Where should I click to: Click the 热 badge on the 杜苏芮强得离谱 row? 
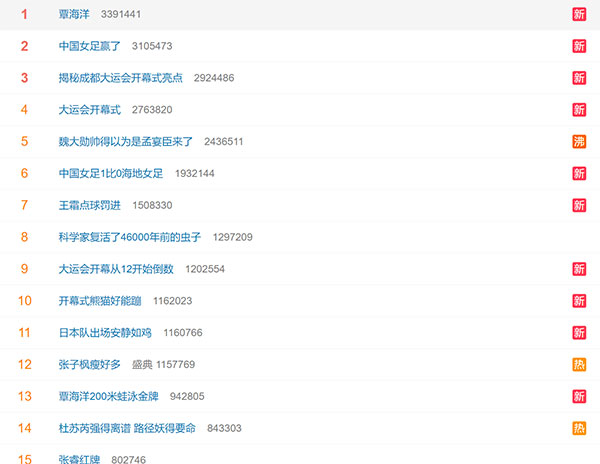pyautogui.click(x=579, y=428)
